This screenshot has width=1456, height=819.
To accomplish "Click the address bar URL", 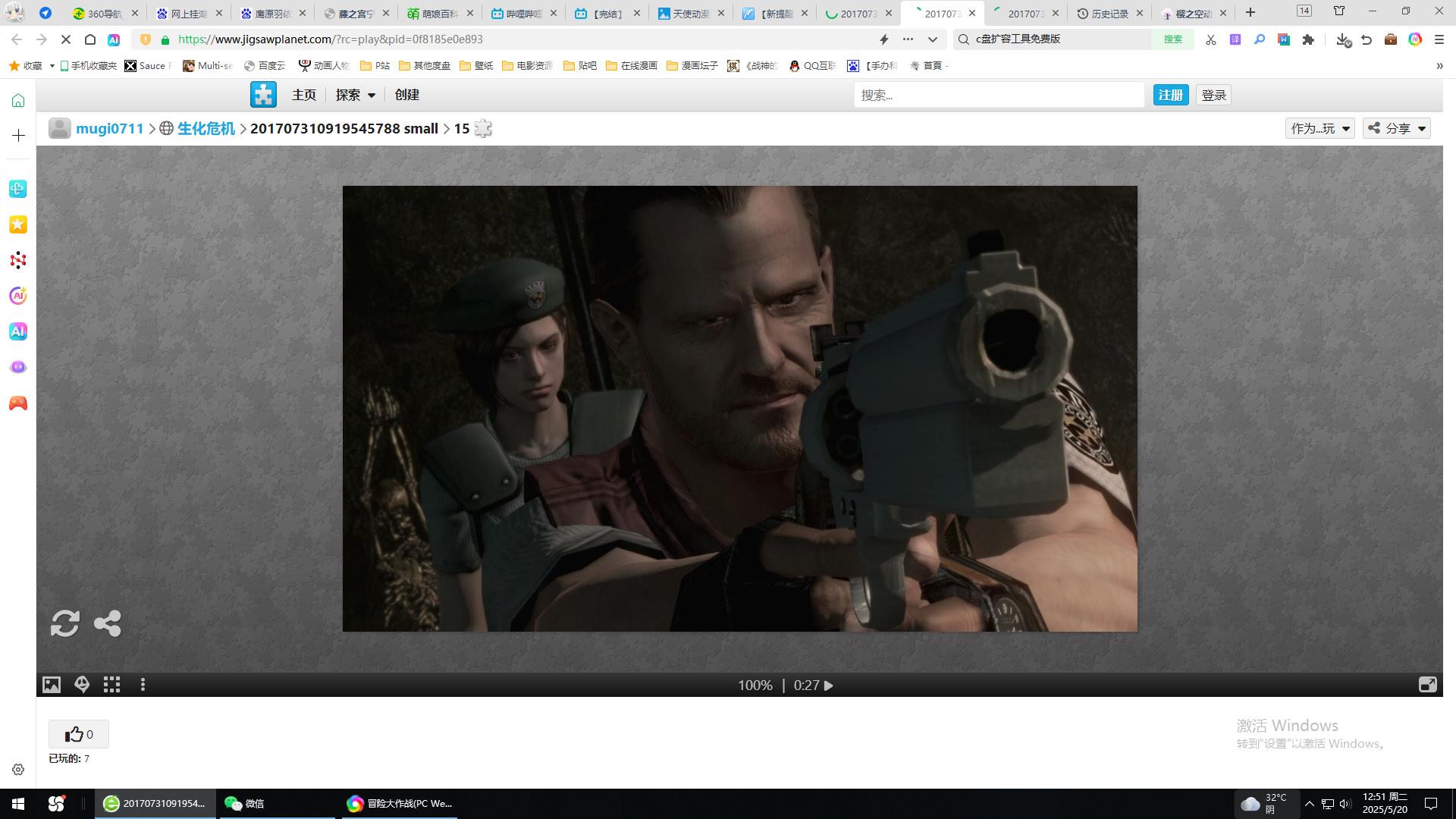I will click(x=331, y=39).
